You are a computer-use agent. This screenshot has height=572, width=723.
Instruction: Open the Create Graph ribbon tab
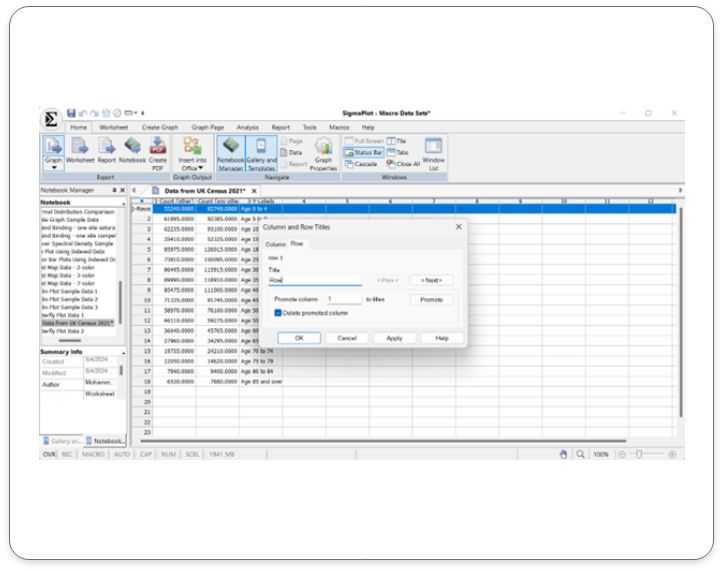point(160,128)
